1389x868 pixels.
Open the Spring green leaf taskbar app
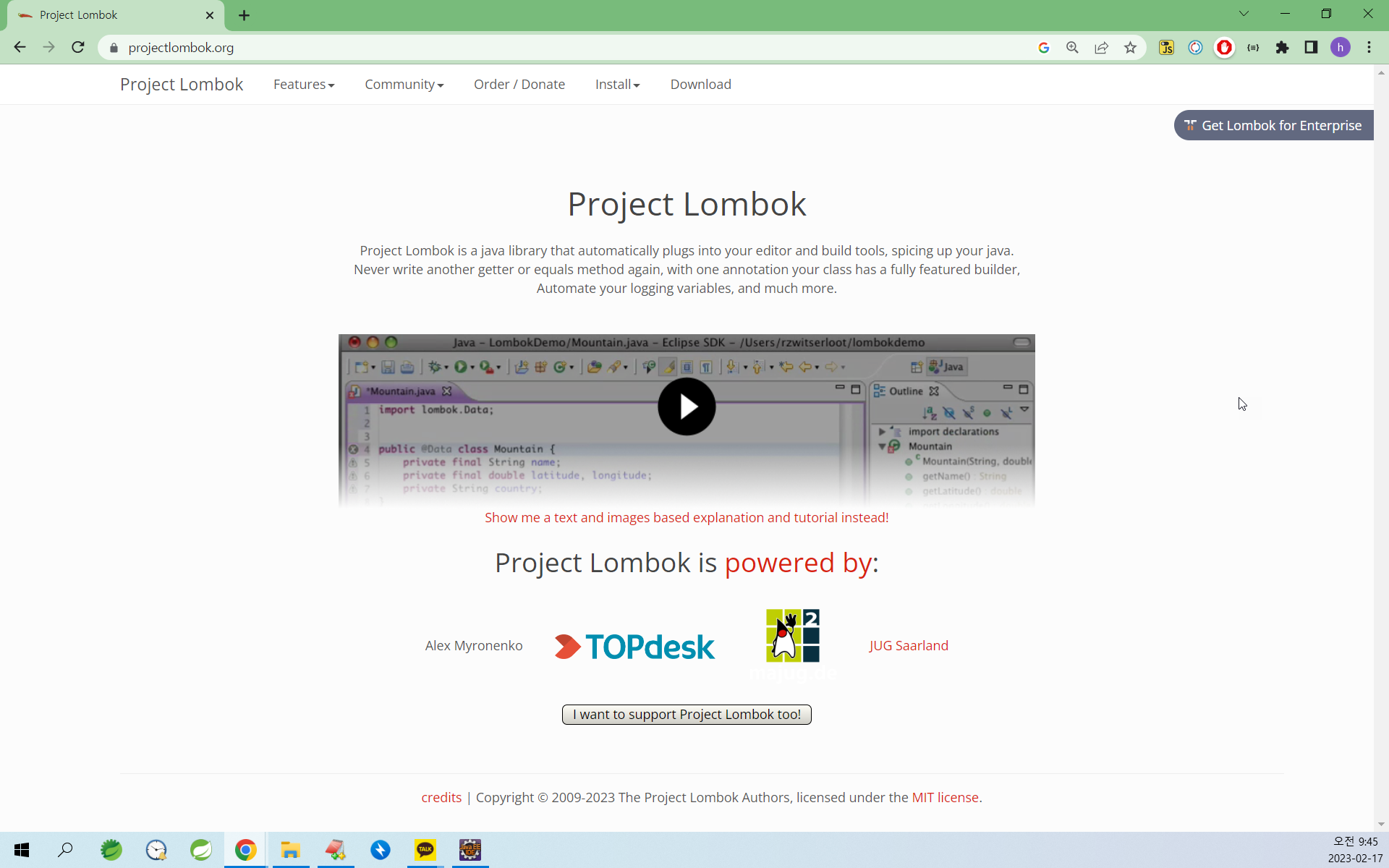200,850
